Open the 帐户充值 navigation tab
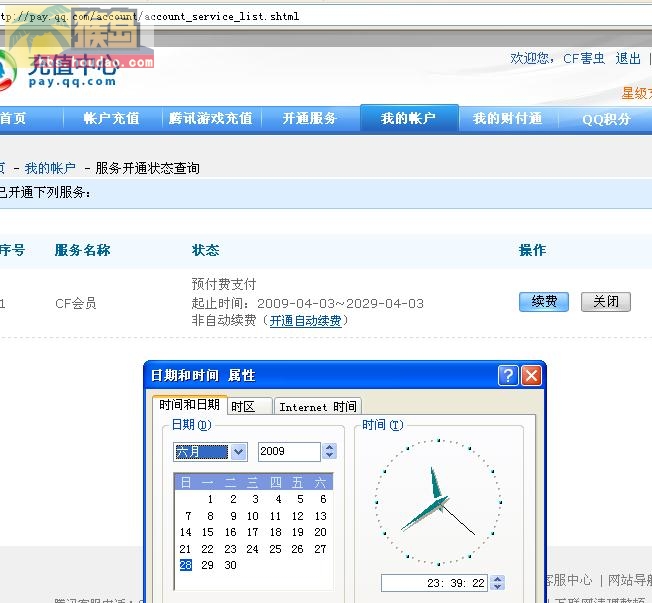652x603 pixels. 111,119
